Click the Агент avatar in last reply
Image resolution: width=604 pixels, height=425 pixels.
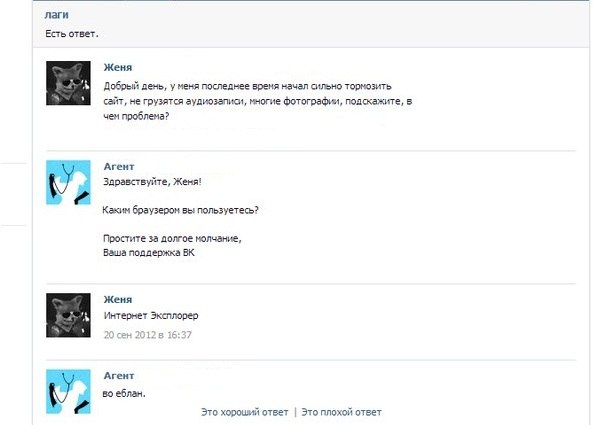(68, 391)
